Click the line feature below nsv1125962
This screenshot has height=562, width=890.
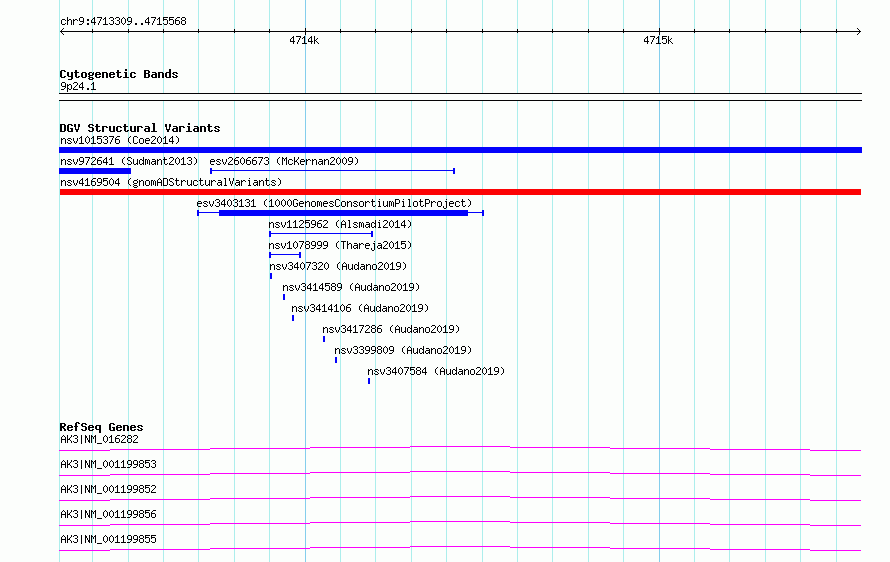click(321, 234)
